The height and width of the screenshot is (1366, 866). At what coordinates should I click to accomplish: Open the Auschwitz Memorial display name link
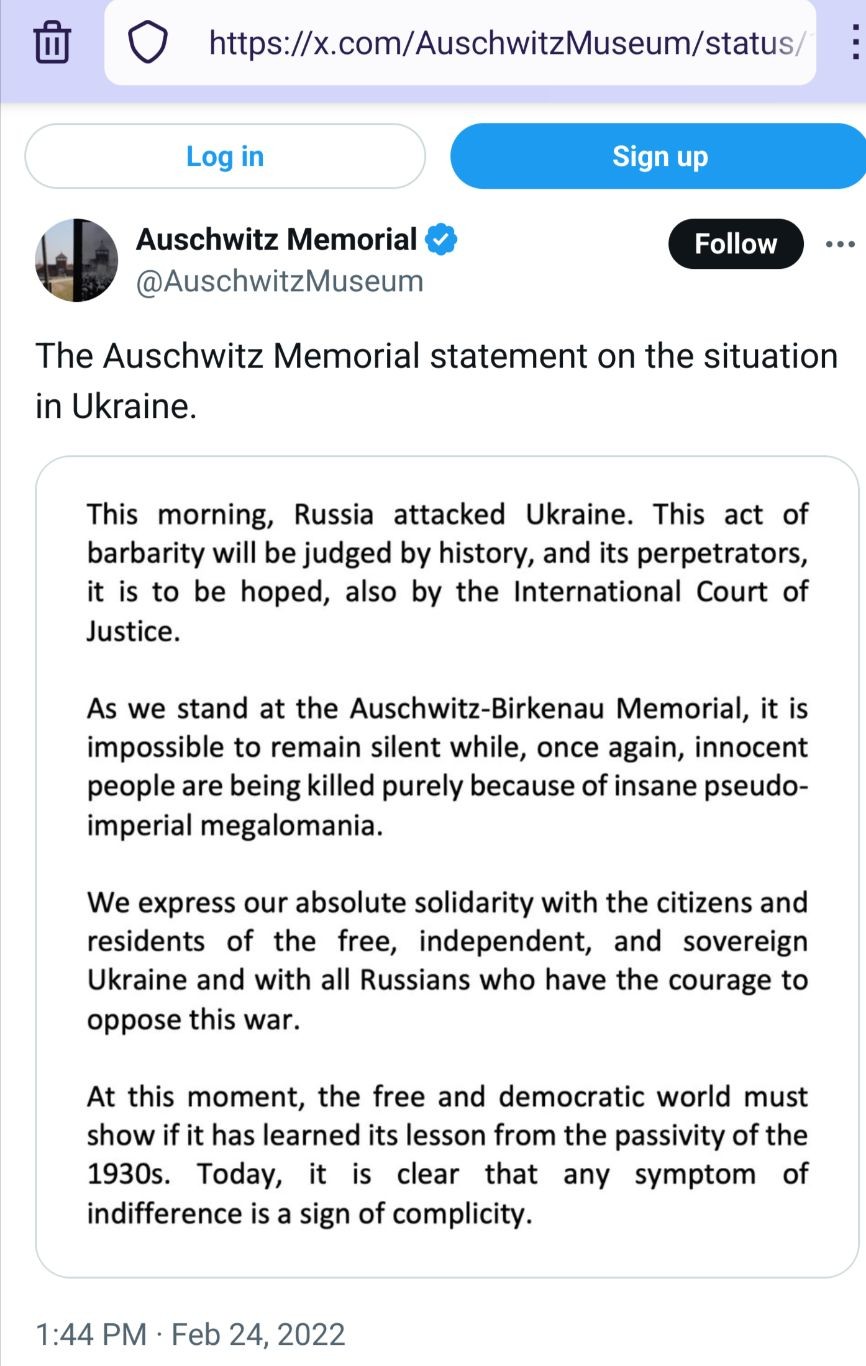tap(277, 240)
